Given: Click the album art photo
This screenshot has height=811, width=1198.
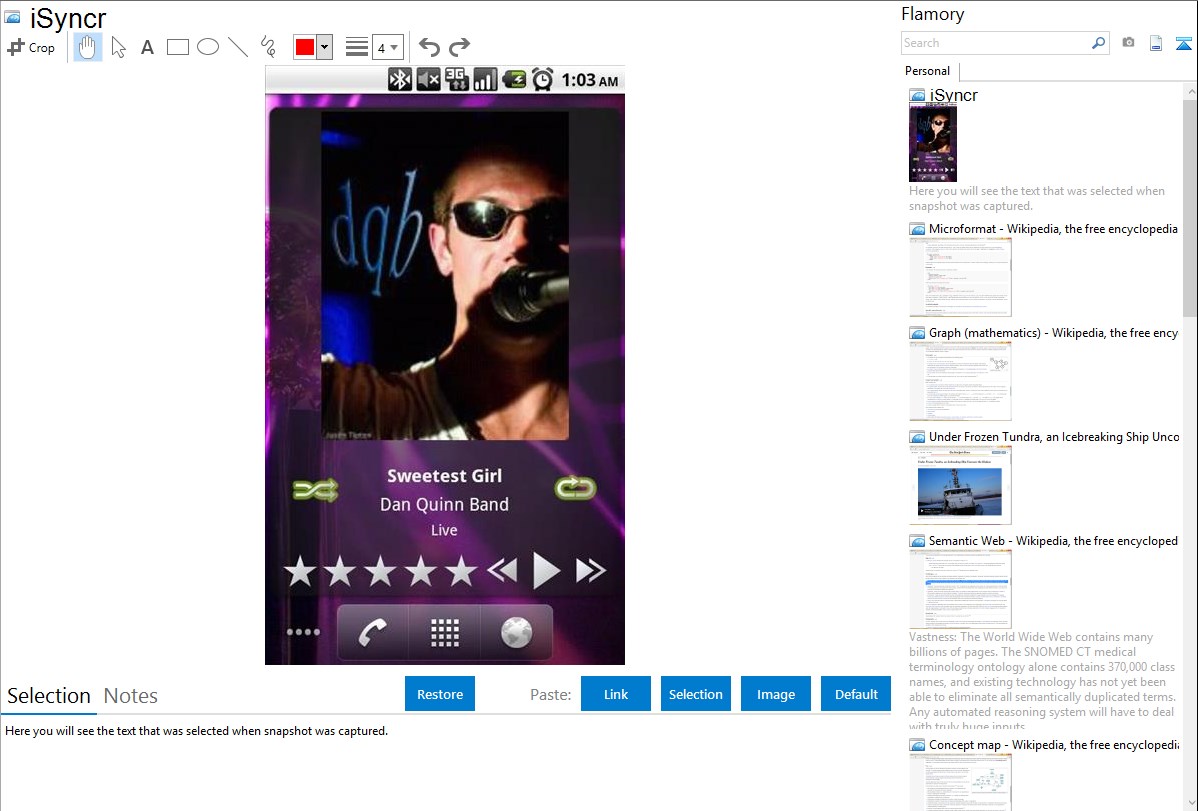Looking at the screenshot, I should pyautogui.click(x=445, y=276).
